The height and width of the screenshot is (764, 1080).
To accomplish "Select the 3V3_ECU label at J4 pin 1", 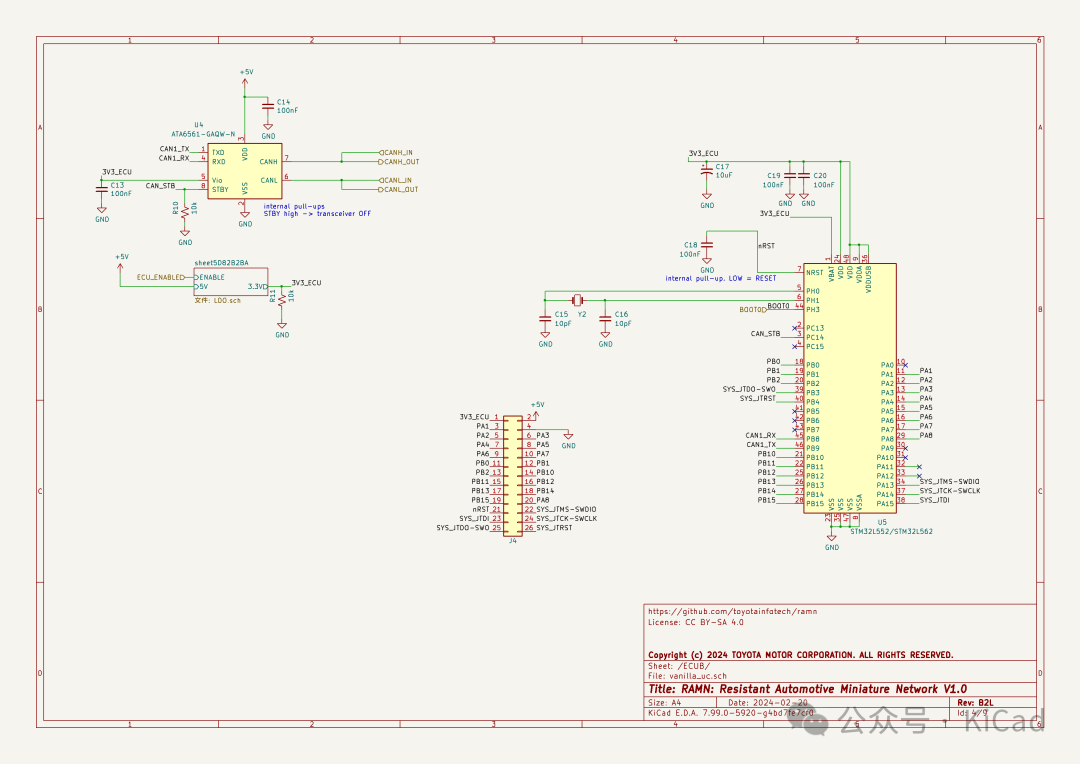I will (475, 417).
